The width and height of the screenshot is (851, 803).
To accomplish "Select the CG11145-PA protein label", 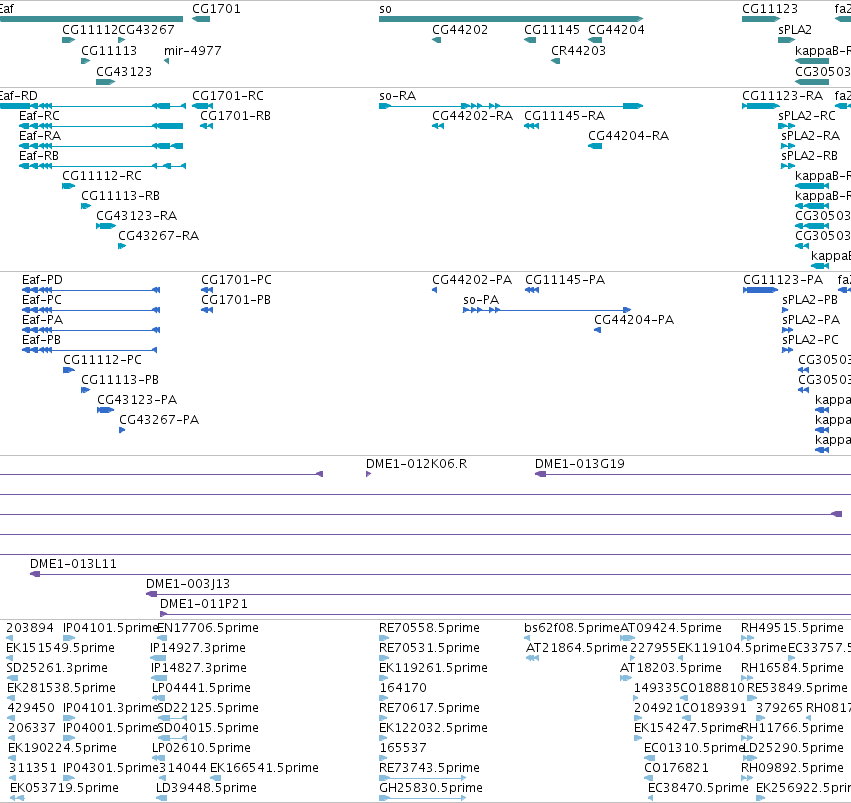I will 564,280.
